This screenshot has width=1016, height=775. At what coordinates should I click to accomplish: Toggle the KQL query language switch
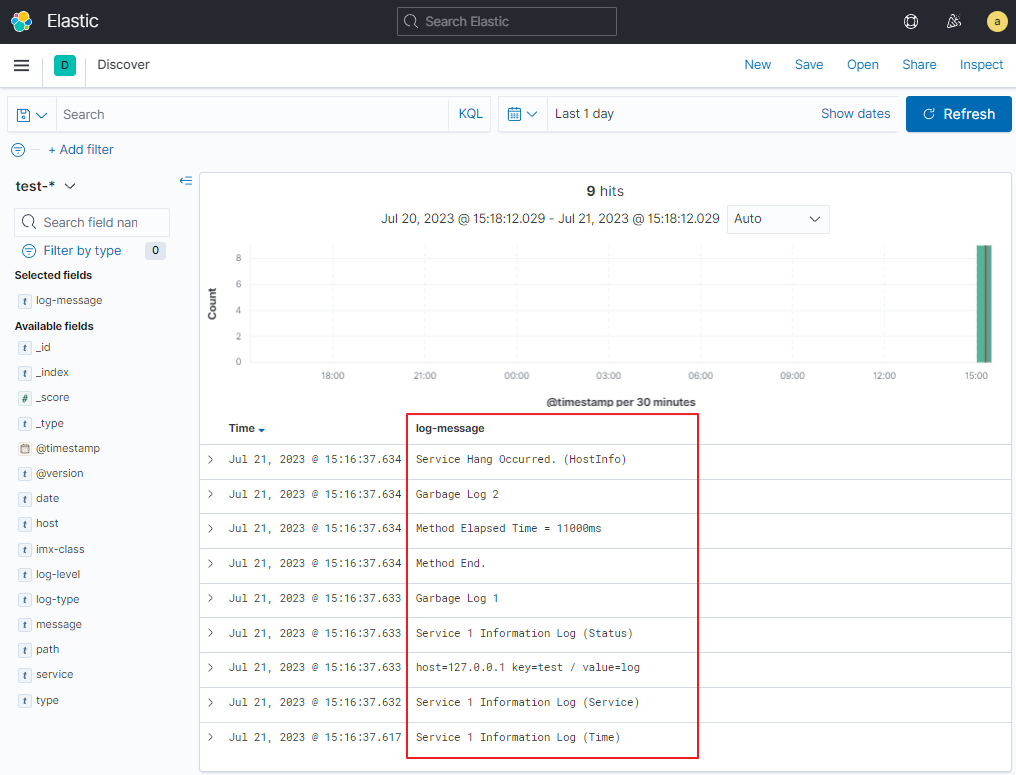[470, 114]
